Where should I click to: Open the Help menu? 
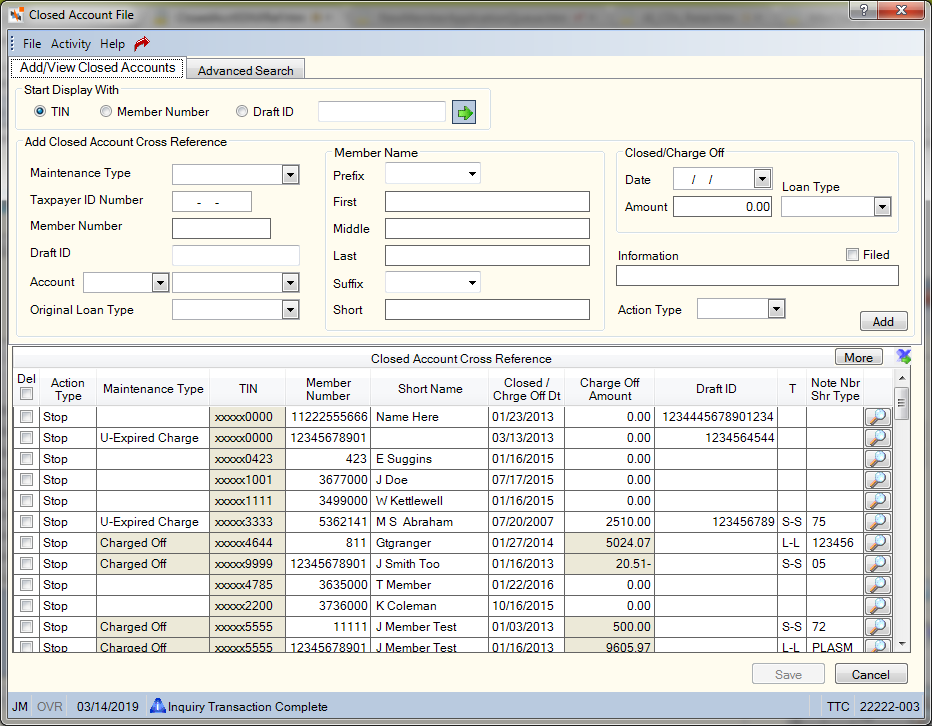[112, 43]
